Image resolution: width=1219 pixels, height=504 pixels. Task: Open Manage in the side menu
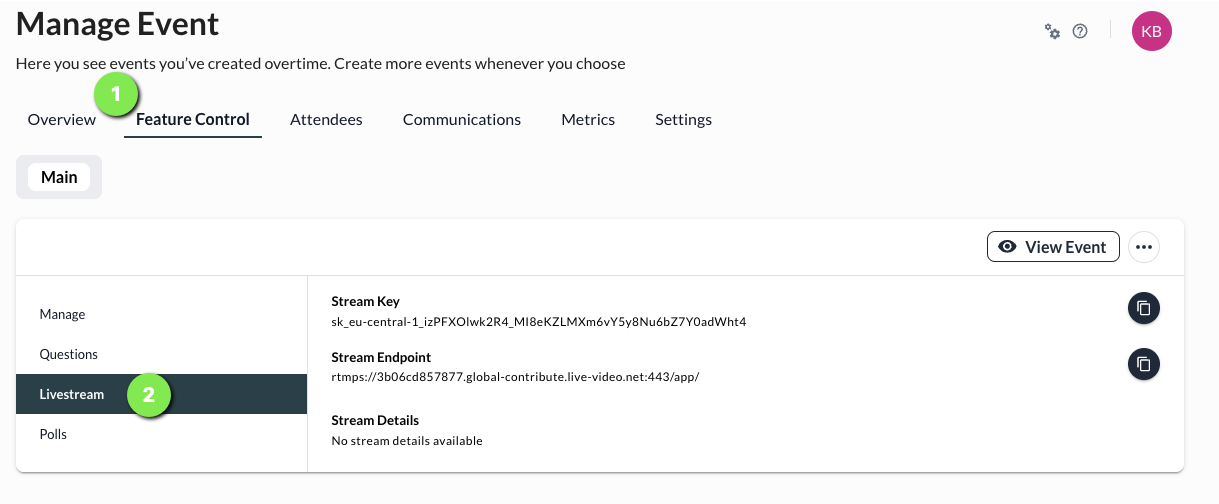click(x=62, y=314)
